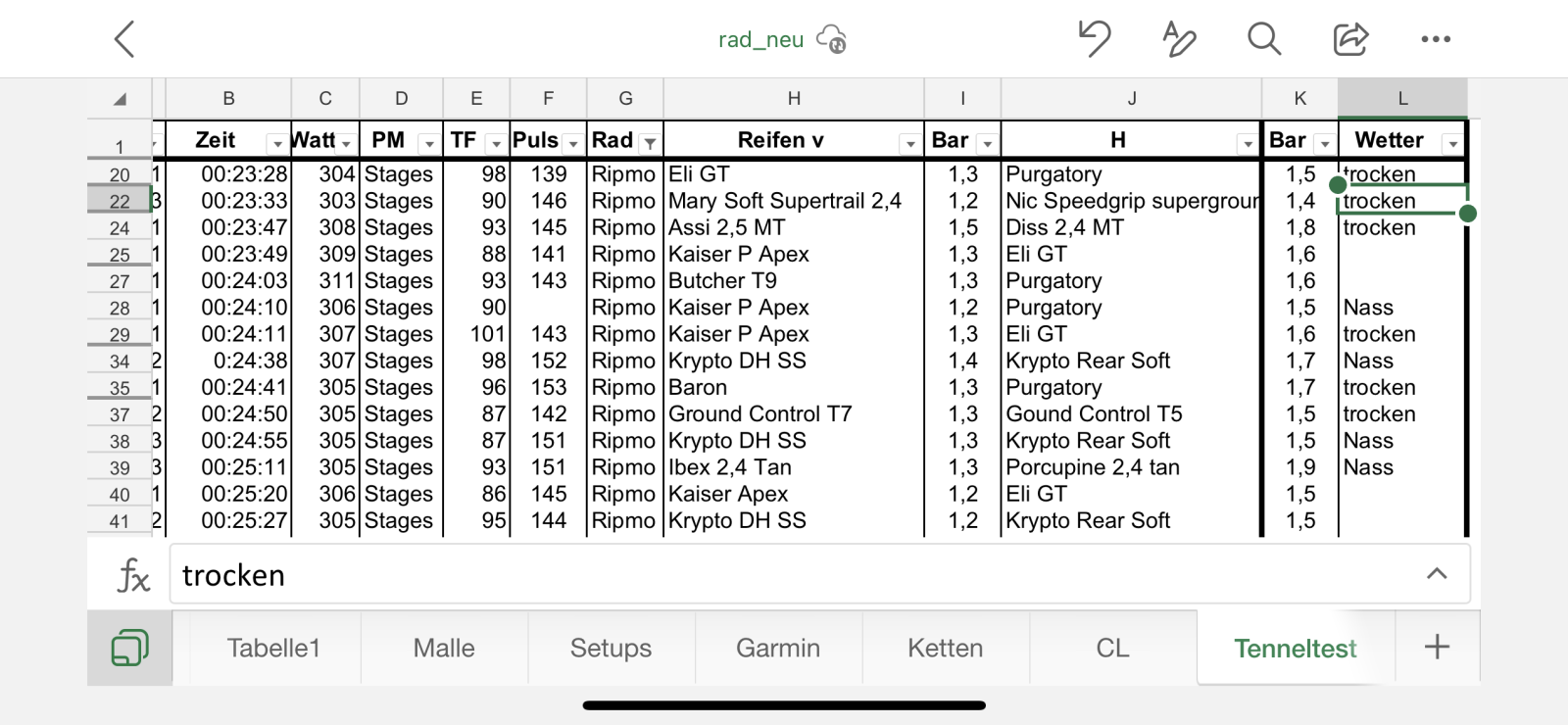1568x725 pixels.
Task: Click the formula bar input showing trocken
Action: tap(784, 575)
